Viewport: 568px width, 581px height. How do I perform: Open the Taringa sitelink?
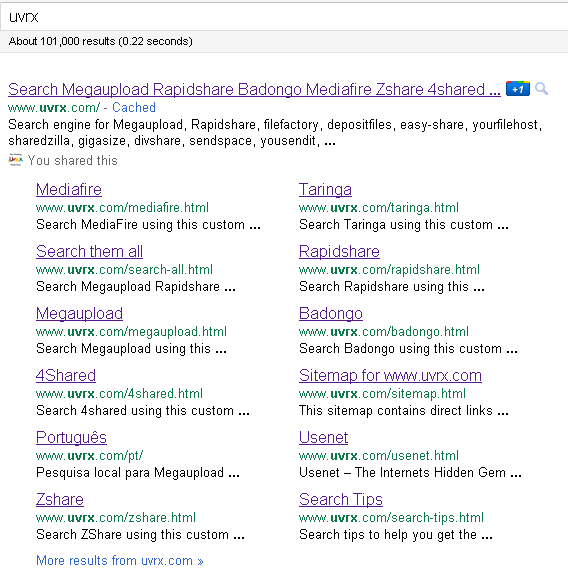point(325,189)
